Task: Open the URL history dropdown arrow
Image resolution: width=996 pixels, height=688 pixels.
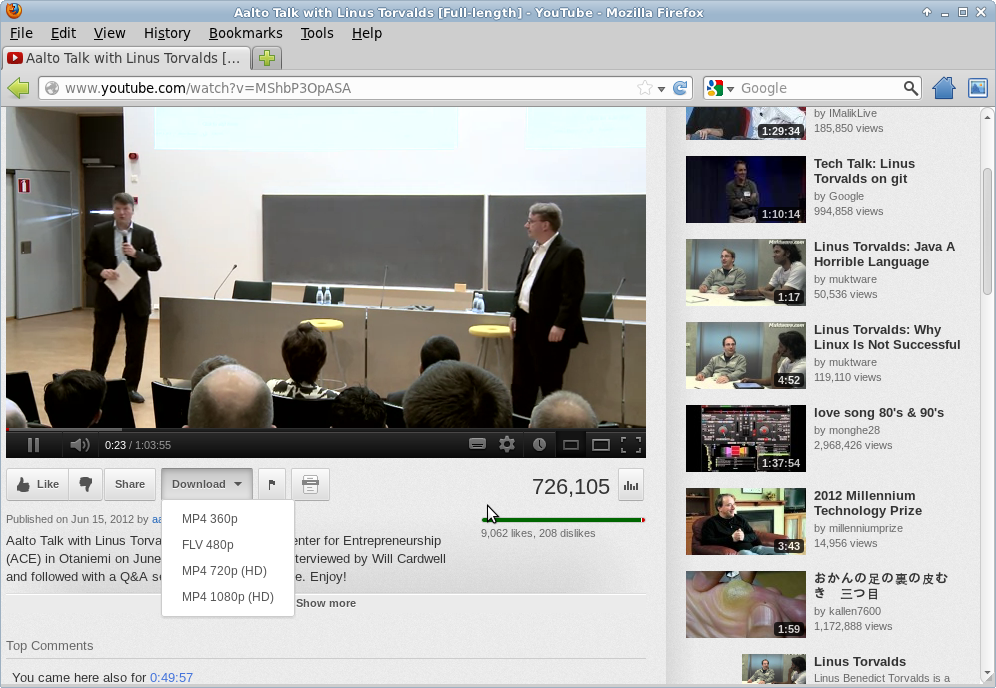Action: 661,89
